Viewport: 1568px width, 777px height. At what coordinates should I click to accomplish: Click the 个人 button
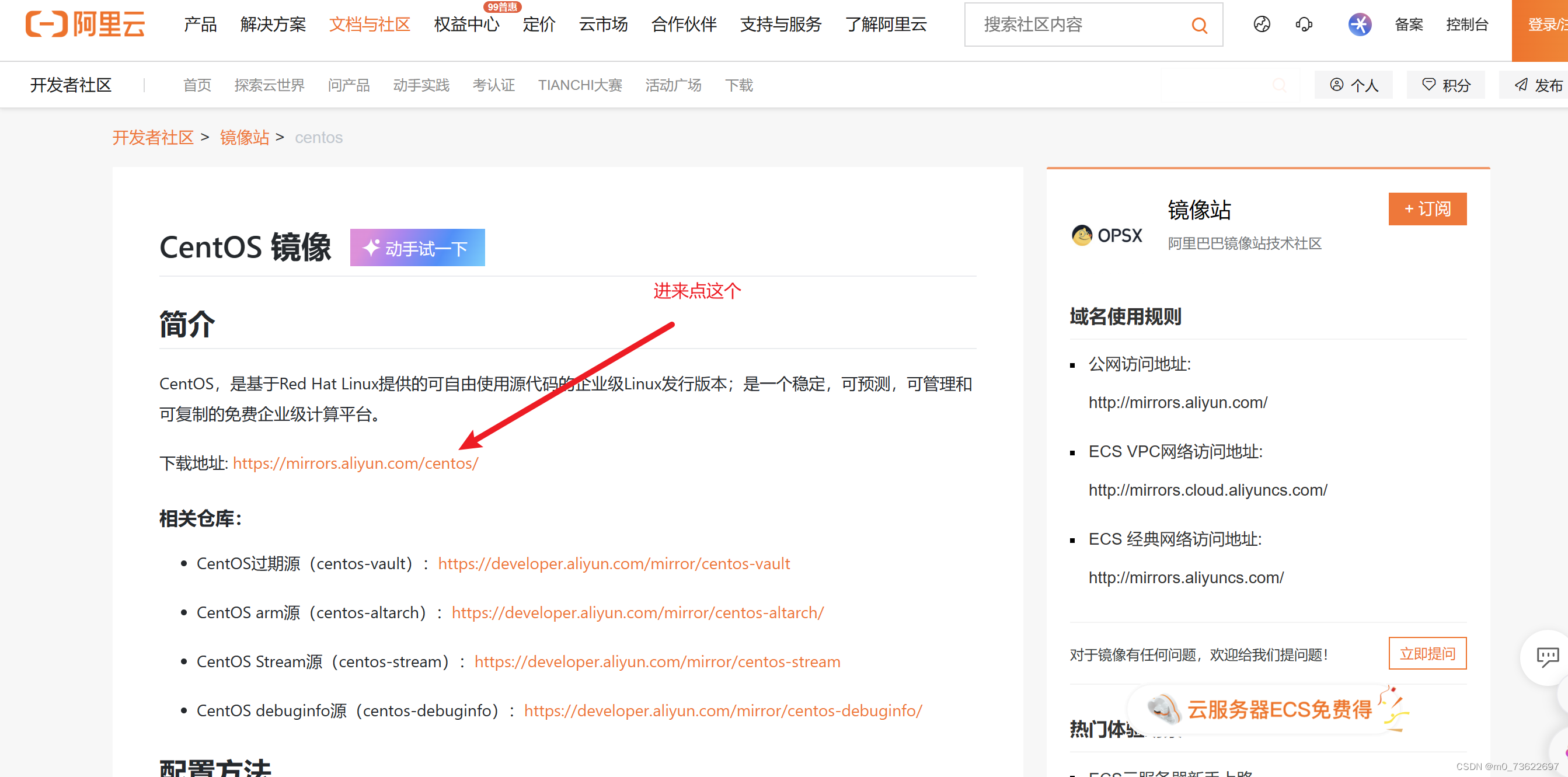[x=1354, y=85]
